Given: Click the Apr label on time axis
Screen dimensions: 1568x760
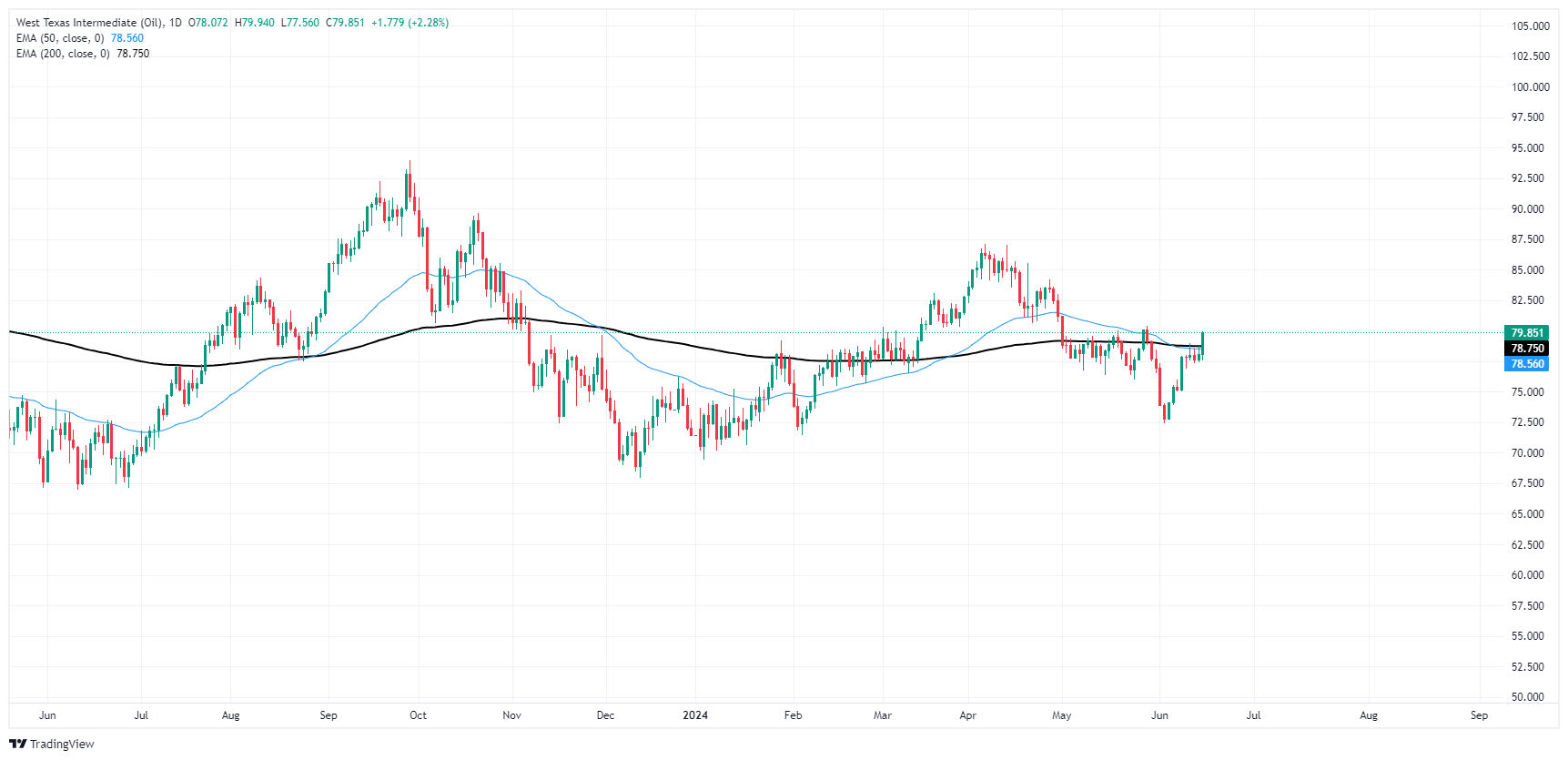Looking at the screenshot, I should [x=967, y=715].
